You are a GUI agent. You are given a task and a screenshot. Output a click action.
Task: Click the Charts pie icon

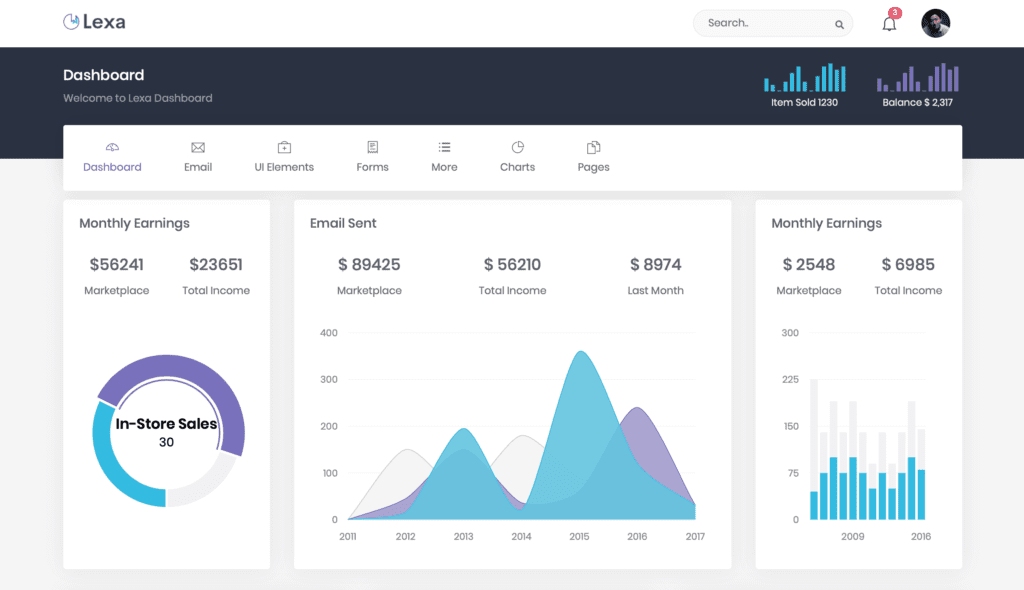(x=517, y=147)
